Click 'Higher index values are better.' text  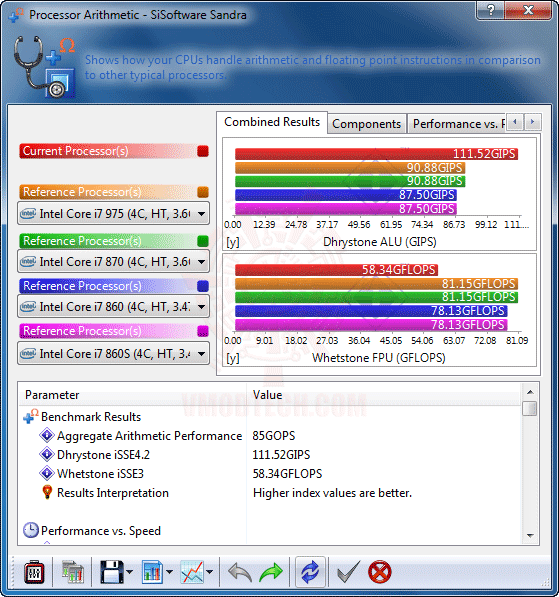click(x=332, y=493)
